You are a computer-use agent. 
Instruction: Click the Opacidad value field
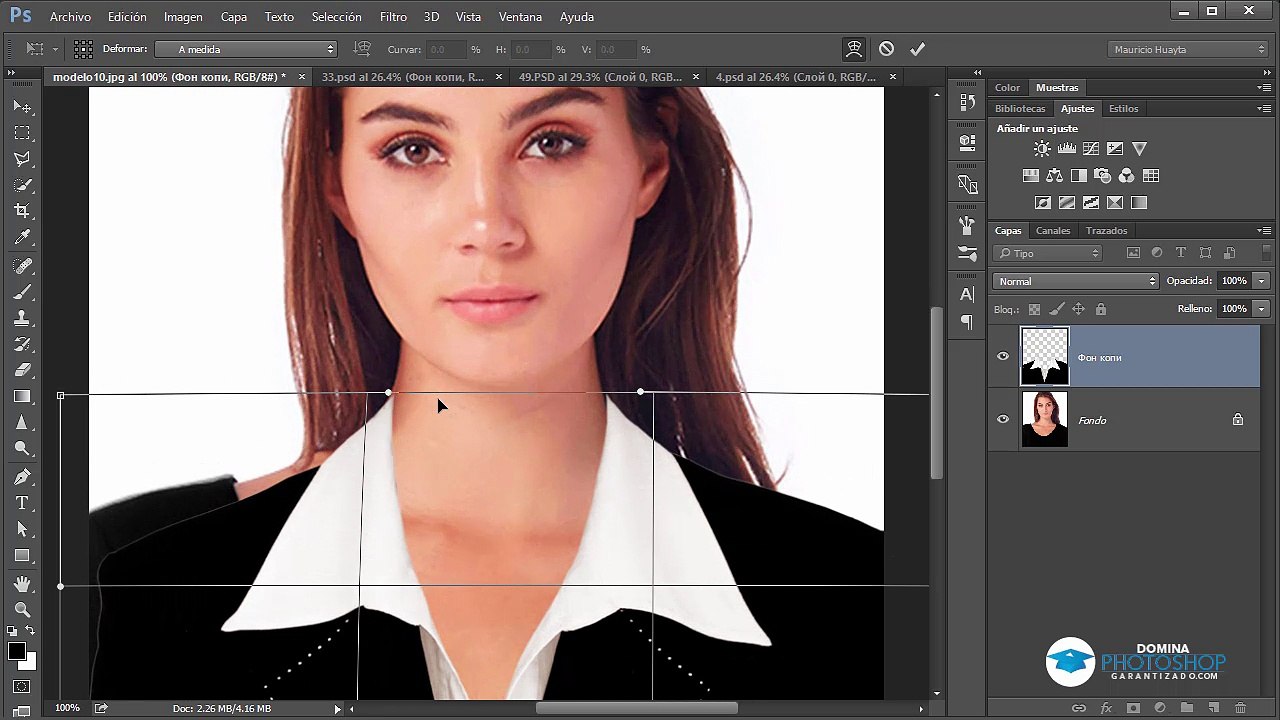click(x=1234, y=281)
